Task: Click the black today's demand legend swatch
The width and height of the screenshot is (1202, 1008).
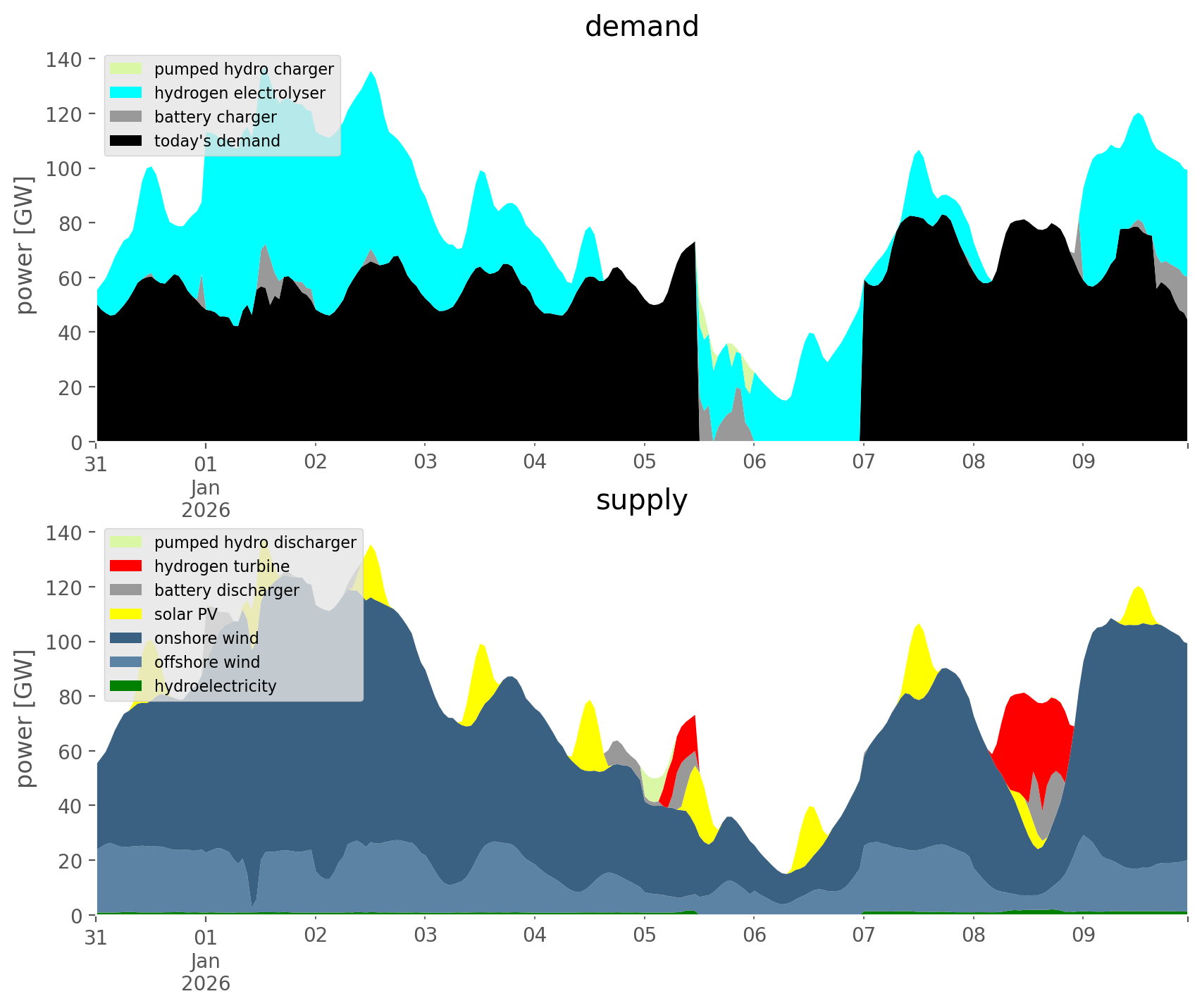Action: click(126, 141)
